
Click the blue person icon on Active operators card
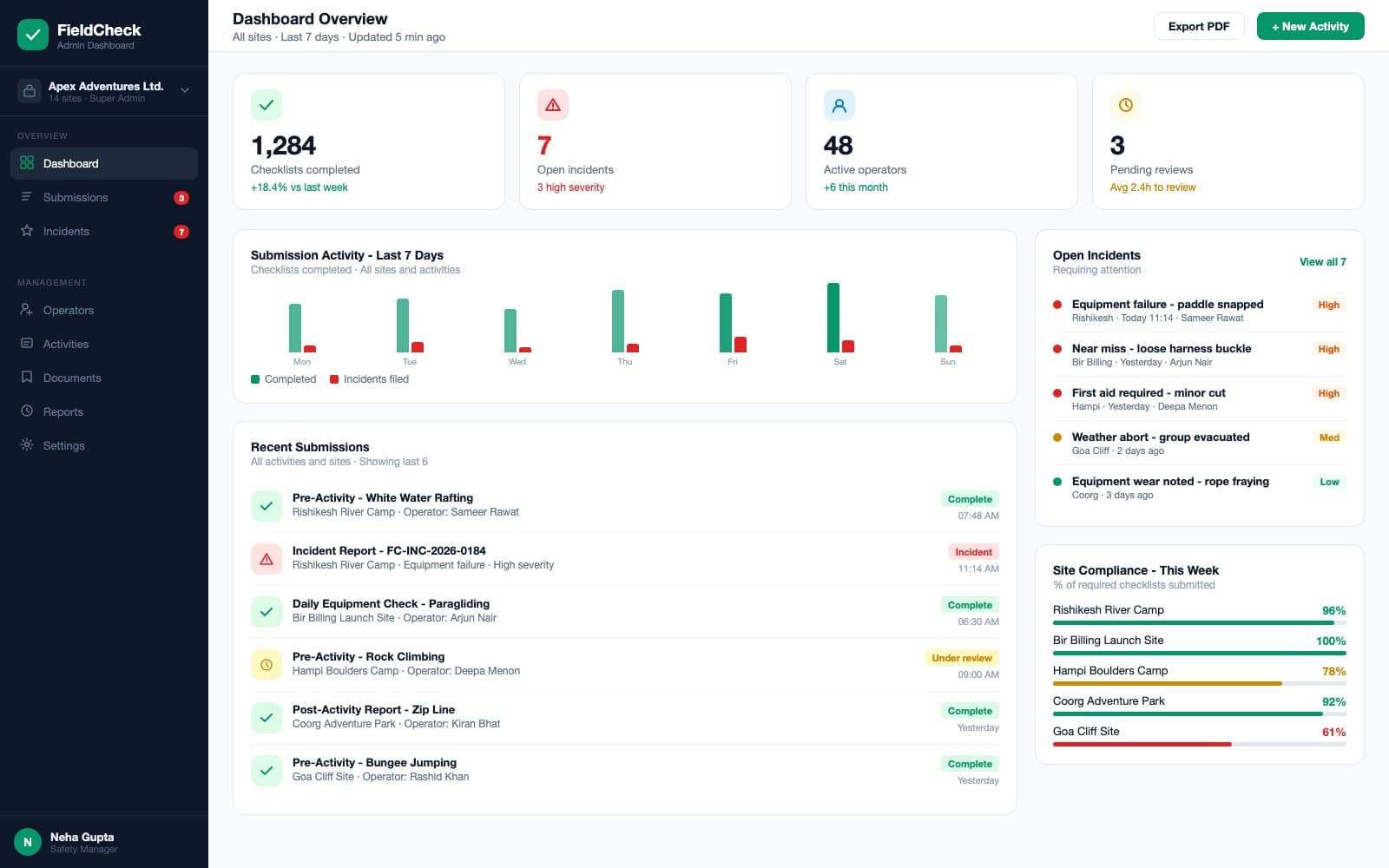point(839,105)
